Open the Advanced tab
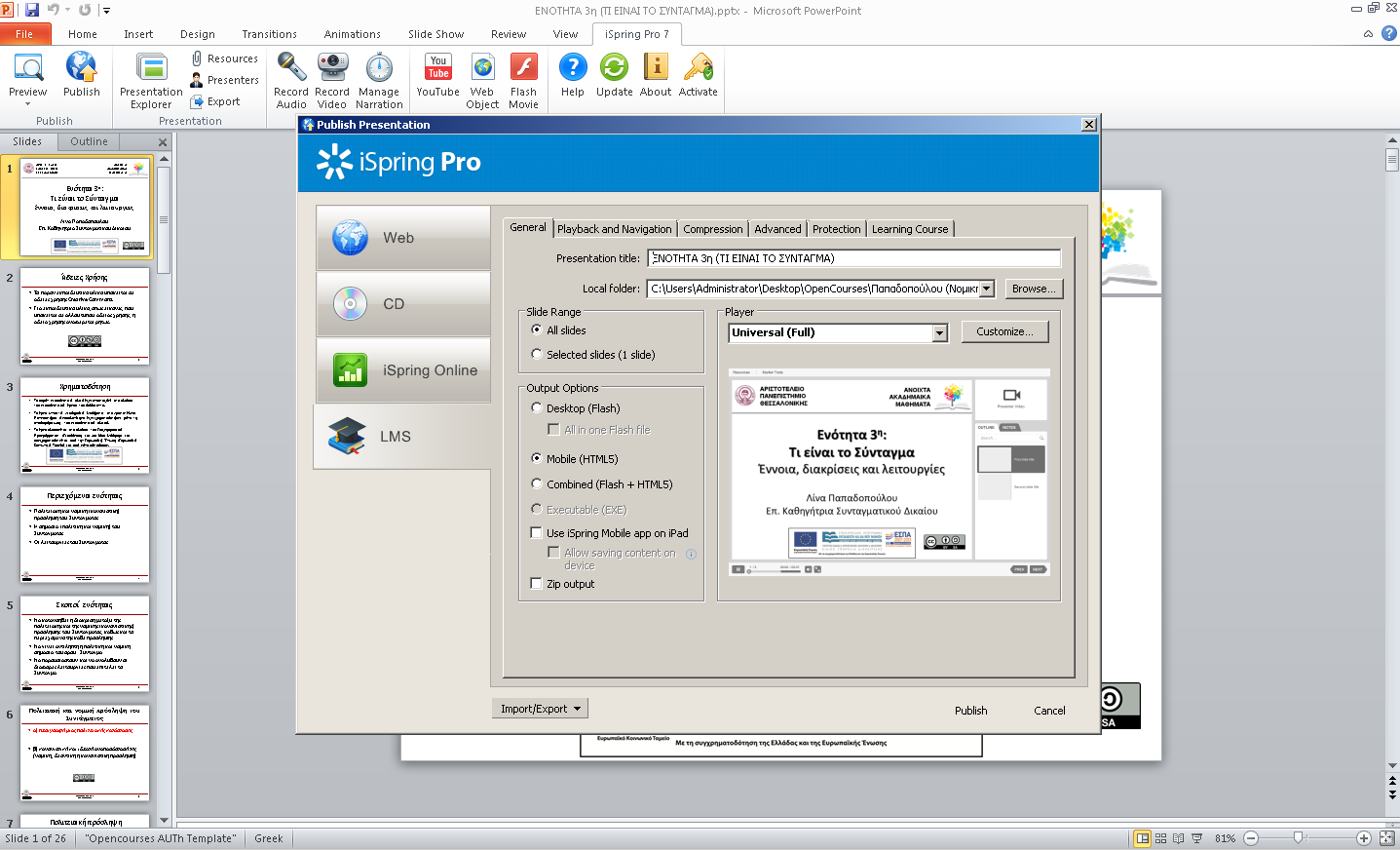1400x851 pixels. tap(777, 229)
